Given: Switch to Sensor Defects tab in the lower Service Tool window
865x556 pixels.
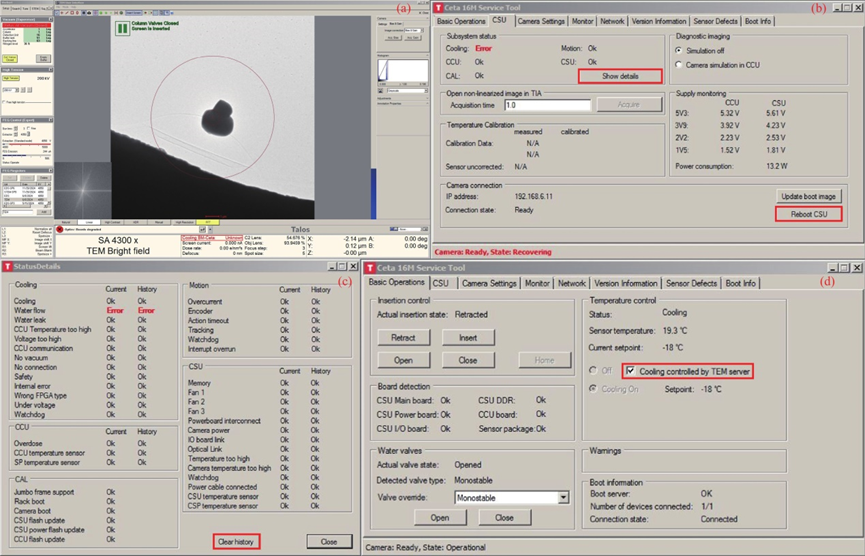Looking at the screenshot, I should [690, 283].
